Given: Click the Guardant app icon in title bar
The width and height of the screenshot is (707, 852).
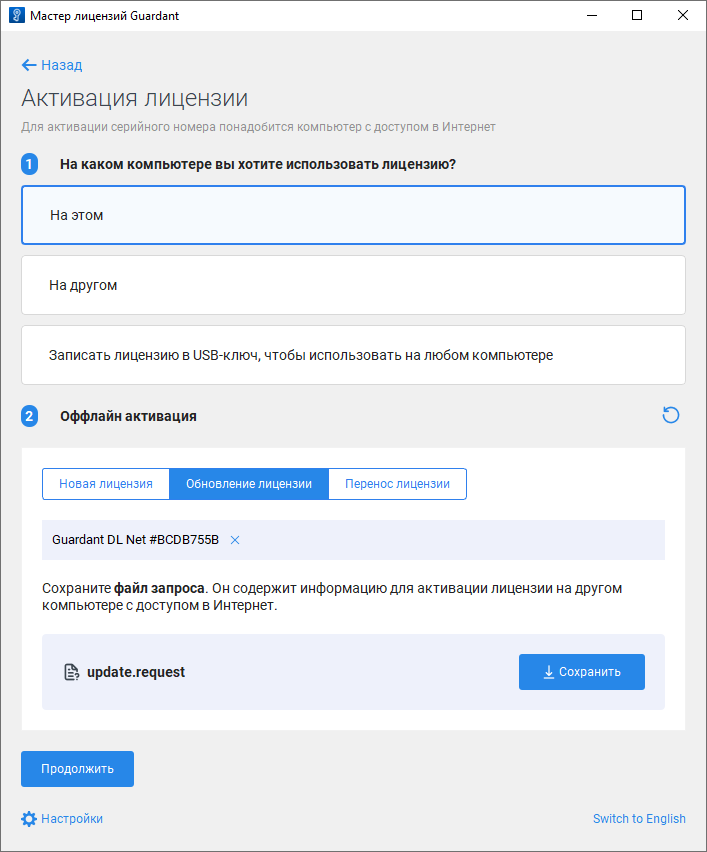Looking at the screenshot, I should (x=16, y=16).
